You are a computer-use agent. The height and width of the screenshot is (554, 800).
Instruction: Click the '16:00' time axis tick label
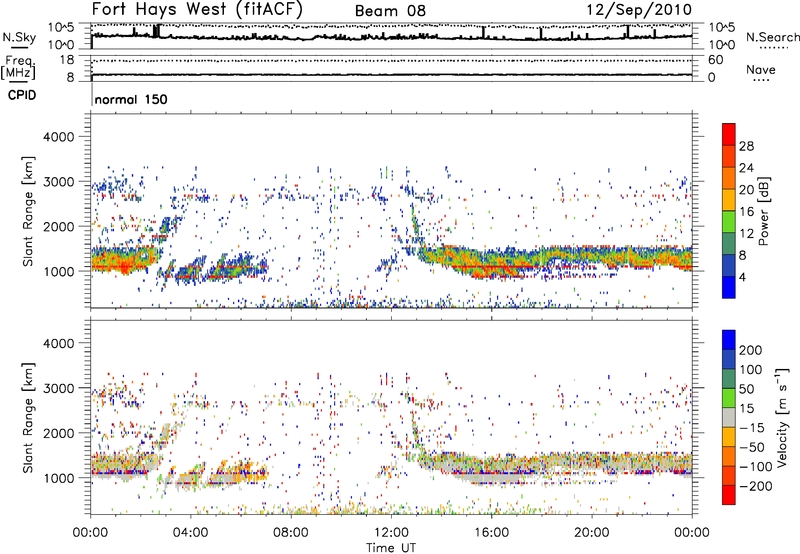(x=491, y=533)
